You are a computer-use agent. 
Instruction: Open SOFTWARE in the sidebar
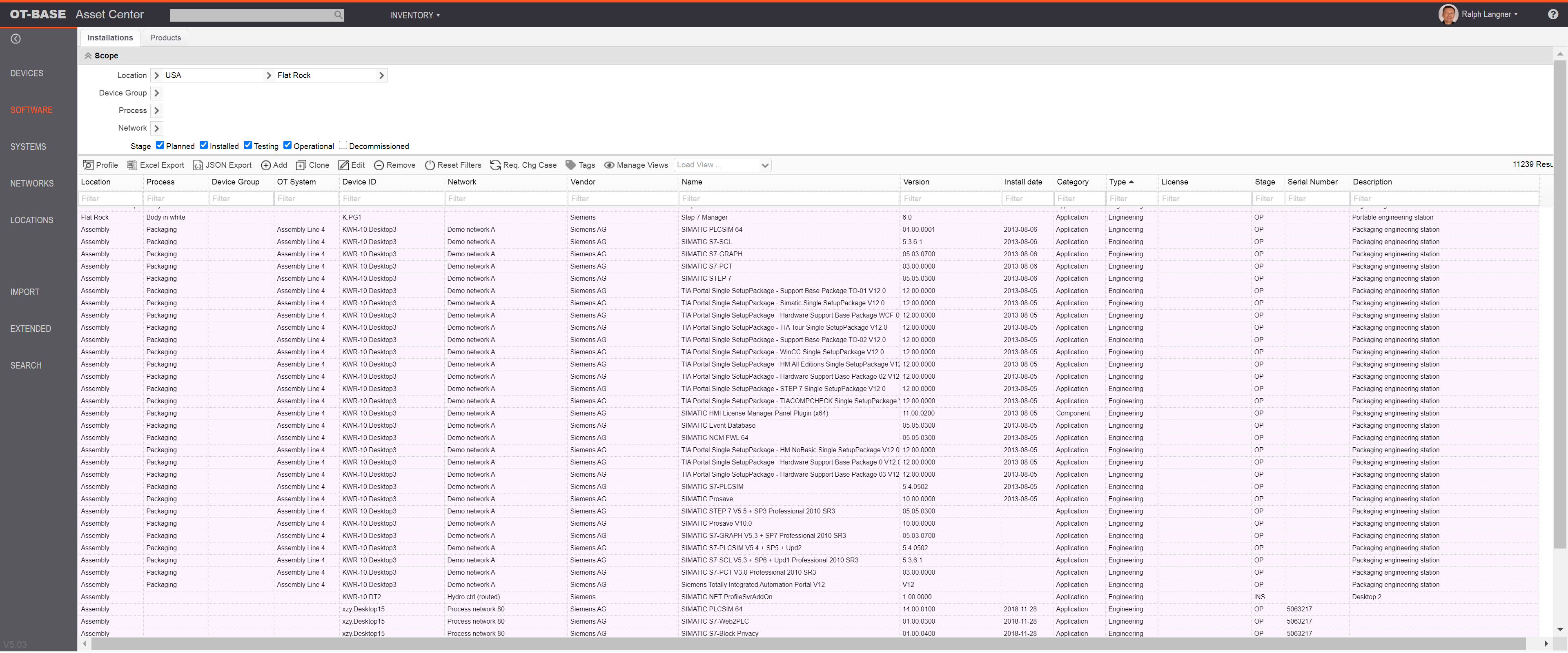click(32, 110)
